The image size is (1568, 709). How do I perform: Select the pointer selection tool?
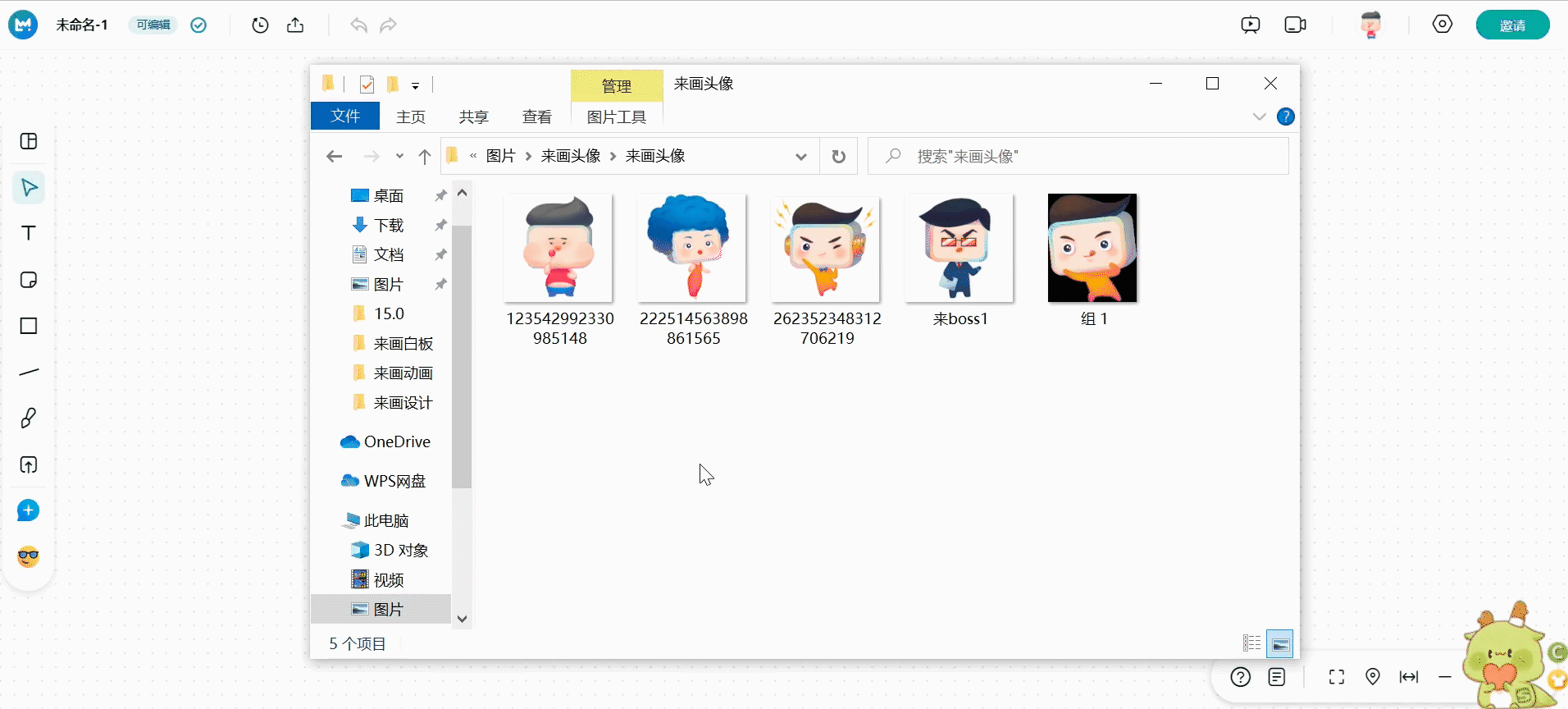click(29, 188)
